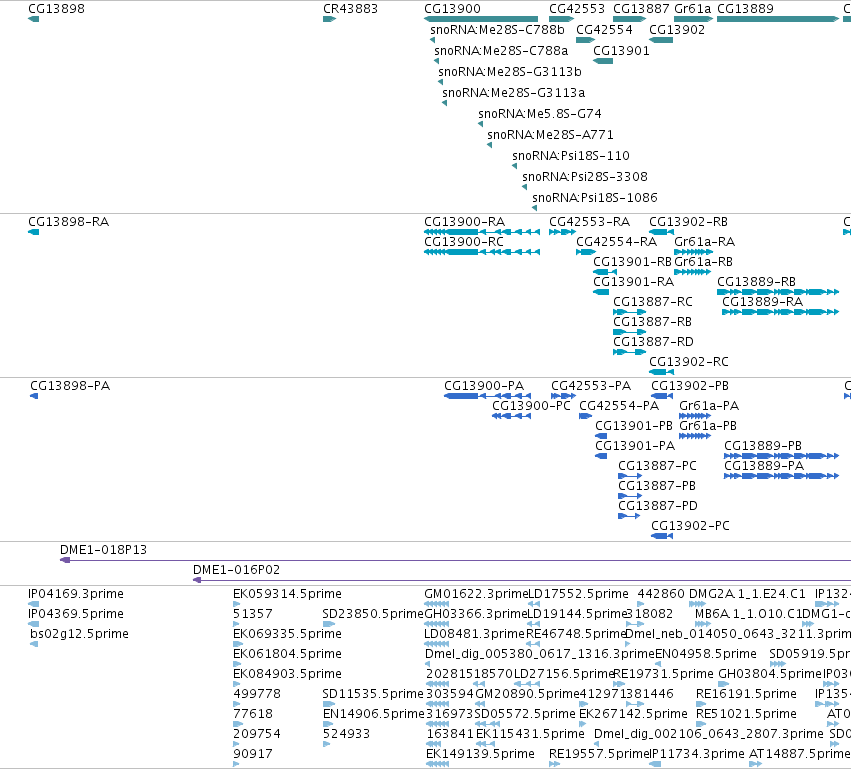Image resolution: width=851 pixels, height=769 pixels.
Task: Select the DME1-018P13 clone label
Action: pos(104,550)
